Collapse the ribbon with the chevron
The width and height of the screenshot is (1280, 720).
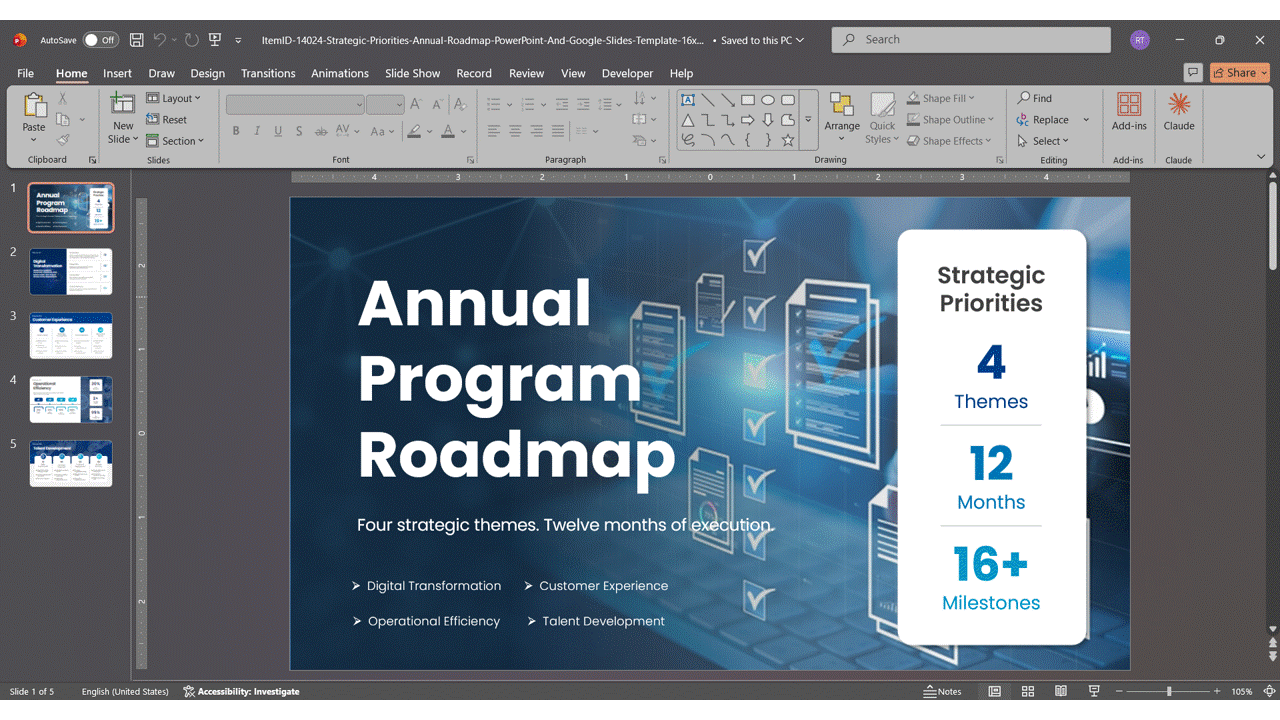tap(1261, 157)
